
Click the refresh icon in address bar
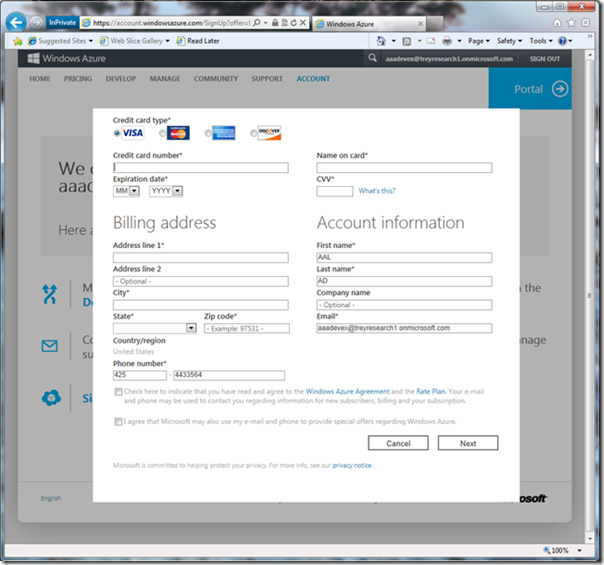click(x=294, y=23)
